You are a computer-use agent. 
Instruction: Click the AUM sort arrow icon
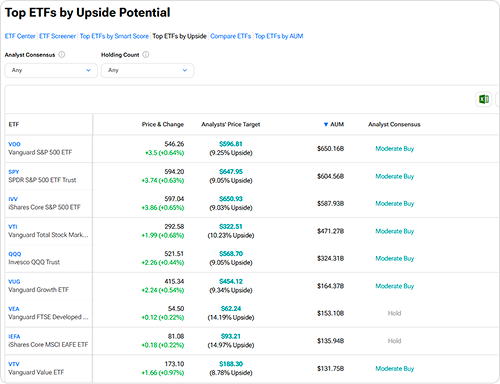326,124
